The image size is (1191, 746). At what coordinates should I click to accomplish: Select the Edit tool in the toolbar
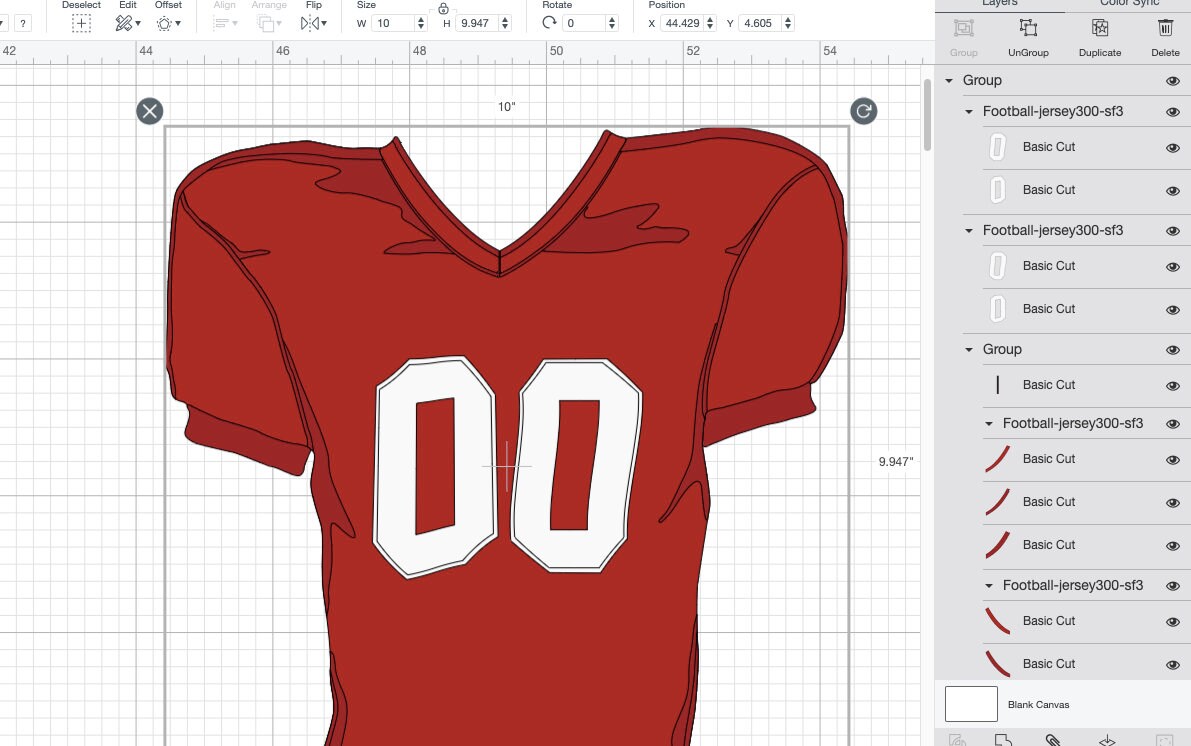click(125, 22)
